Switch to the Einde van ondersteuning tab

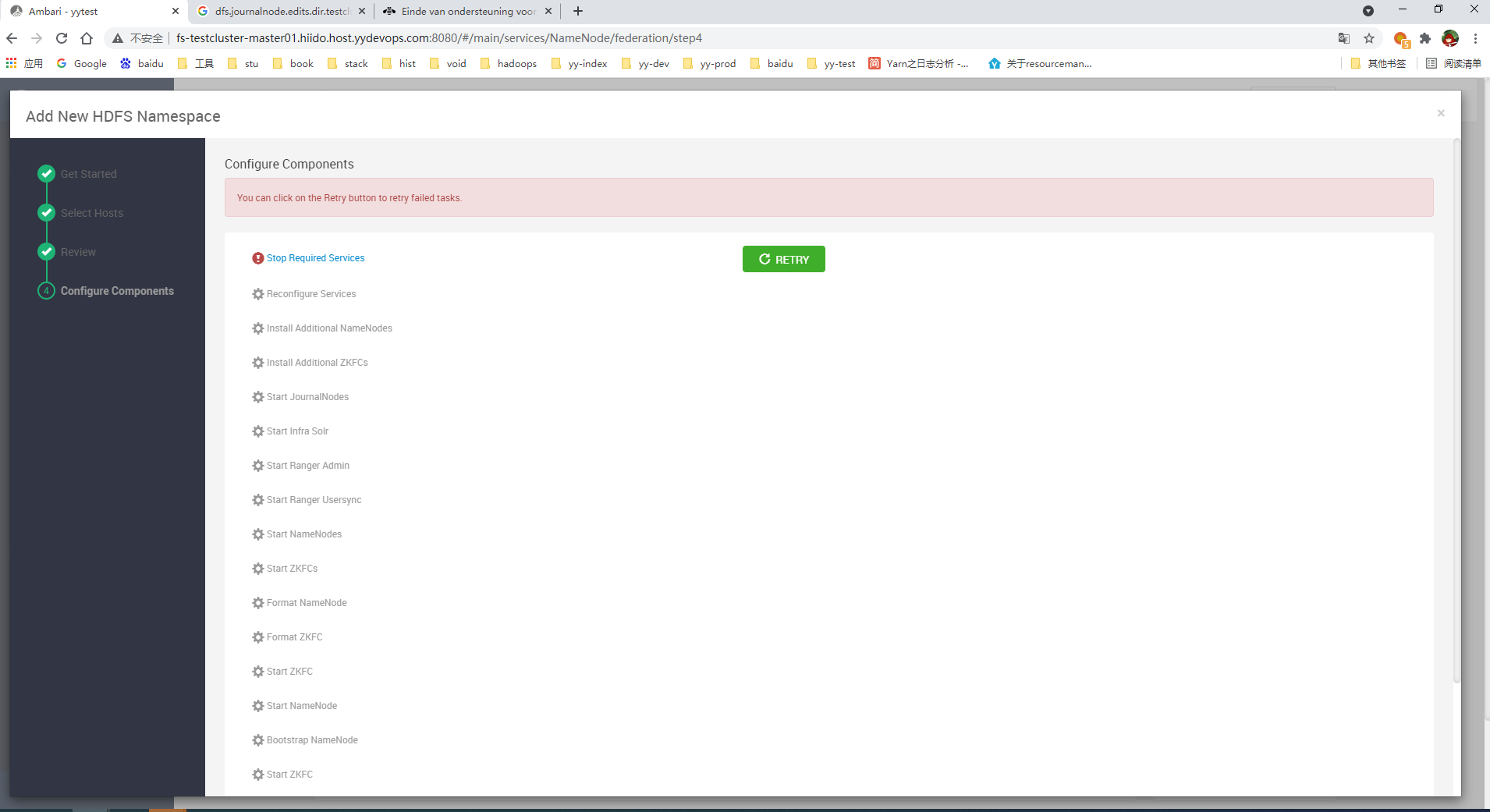pos(467,11)
